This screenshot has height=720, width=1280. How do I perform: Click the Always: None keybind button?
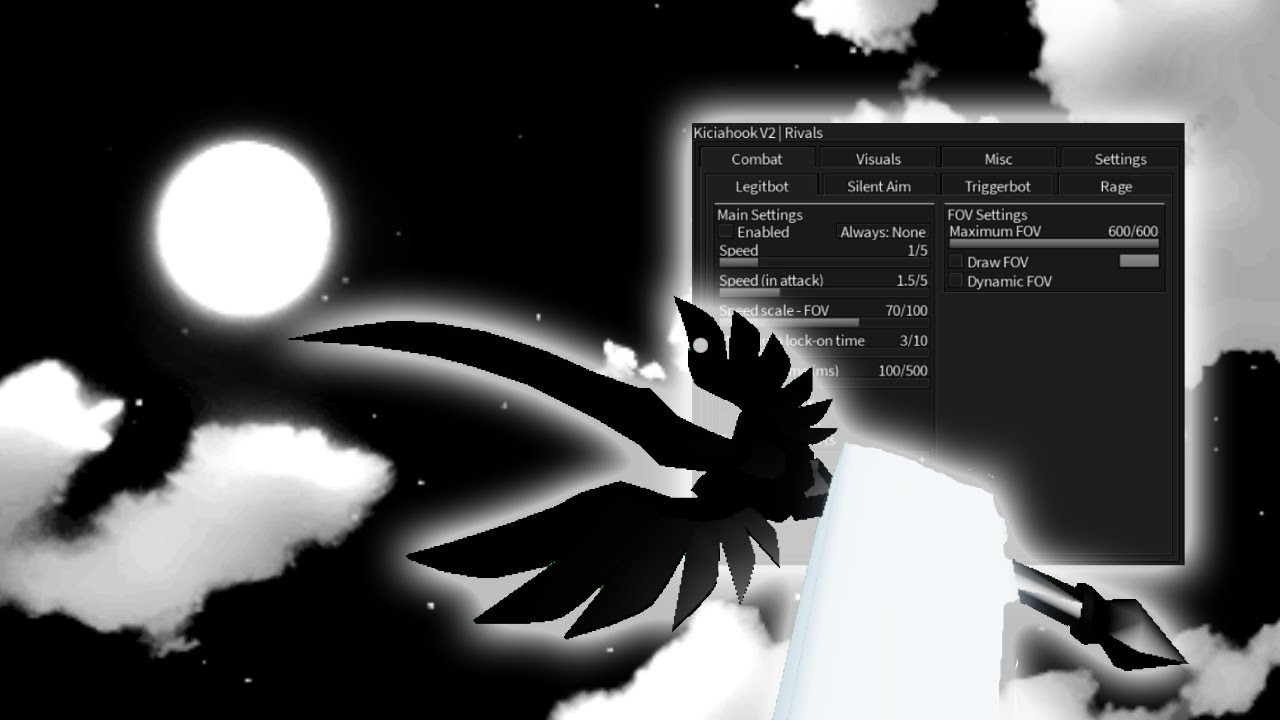click(883, 232)
